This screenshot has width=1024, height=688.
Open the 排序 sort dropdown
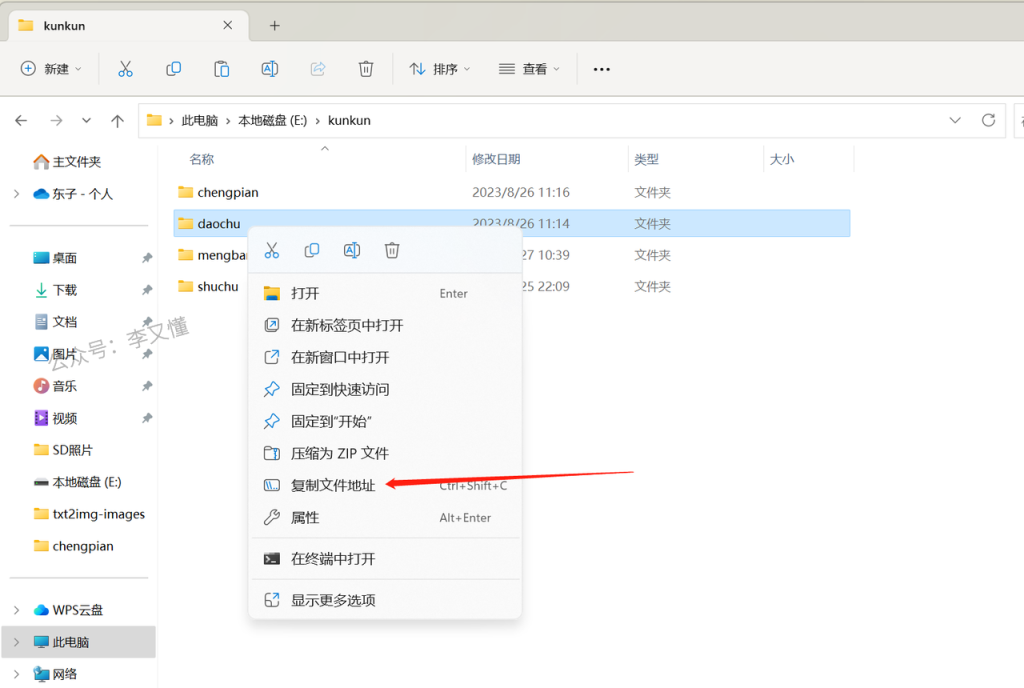[x=441, y=69]
